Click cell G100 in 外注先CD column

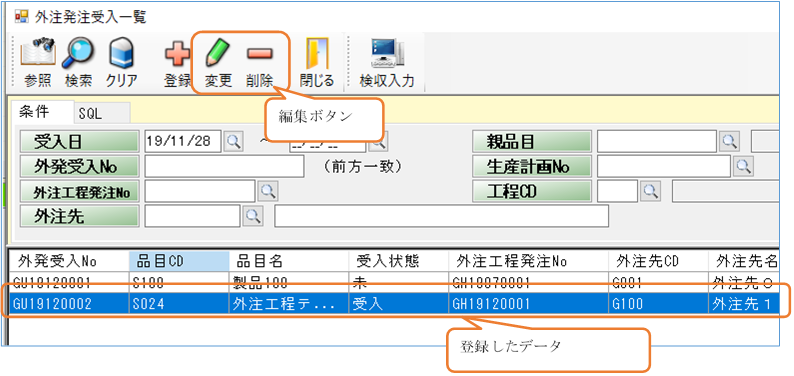click(x=659, y=303)
